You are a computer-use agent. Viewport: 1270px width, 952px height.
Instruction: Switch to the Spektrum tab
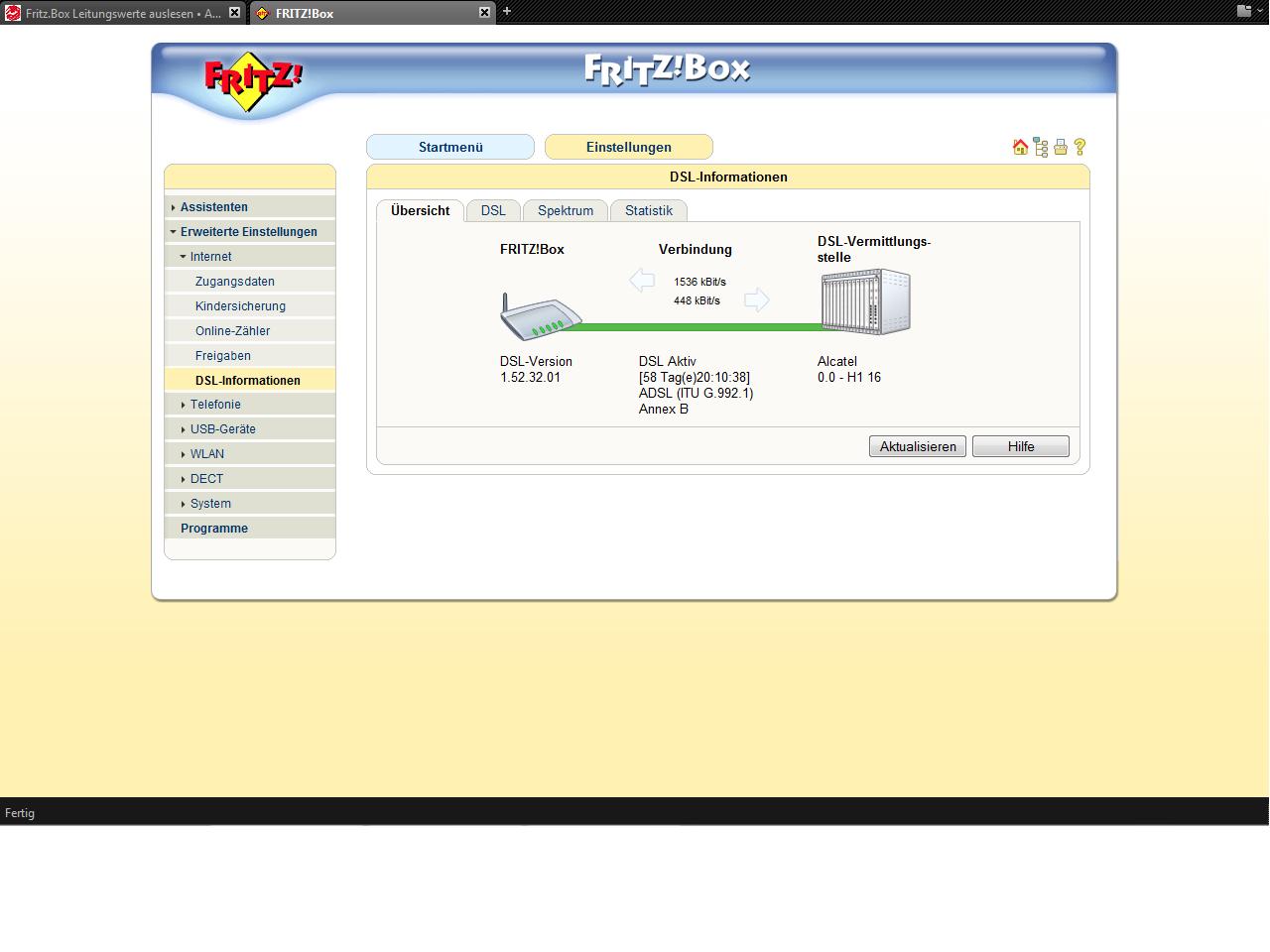[x=565, y=211]
